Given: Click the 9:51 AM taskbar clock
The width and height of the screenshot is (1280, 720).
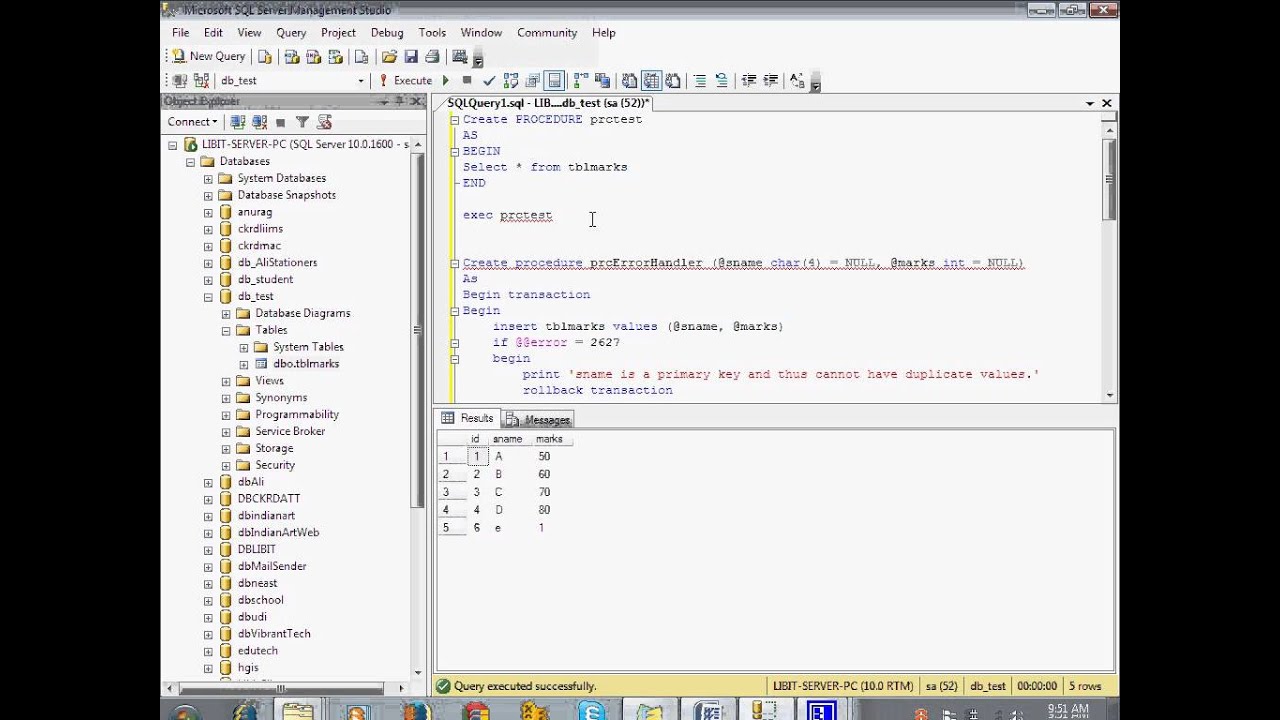Looking at the screenshot, I should pyautogui.click(x=1067, y=709).
